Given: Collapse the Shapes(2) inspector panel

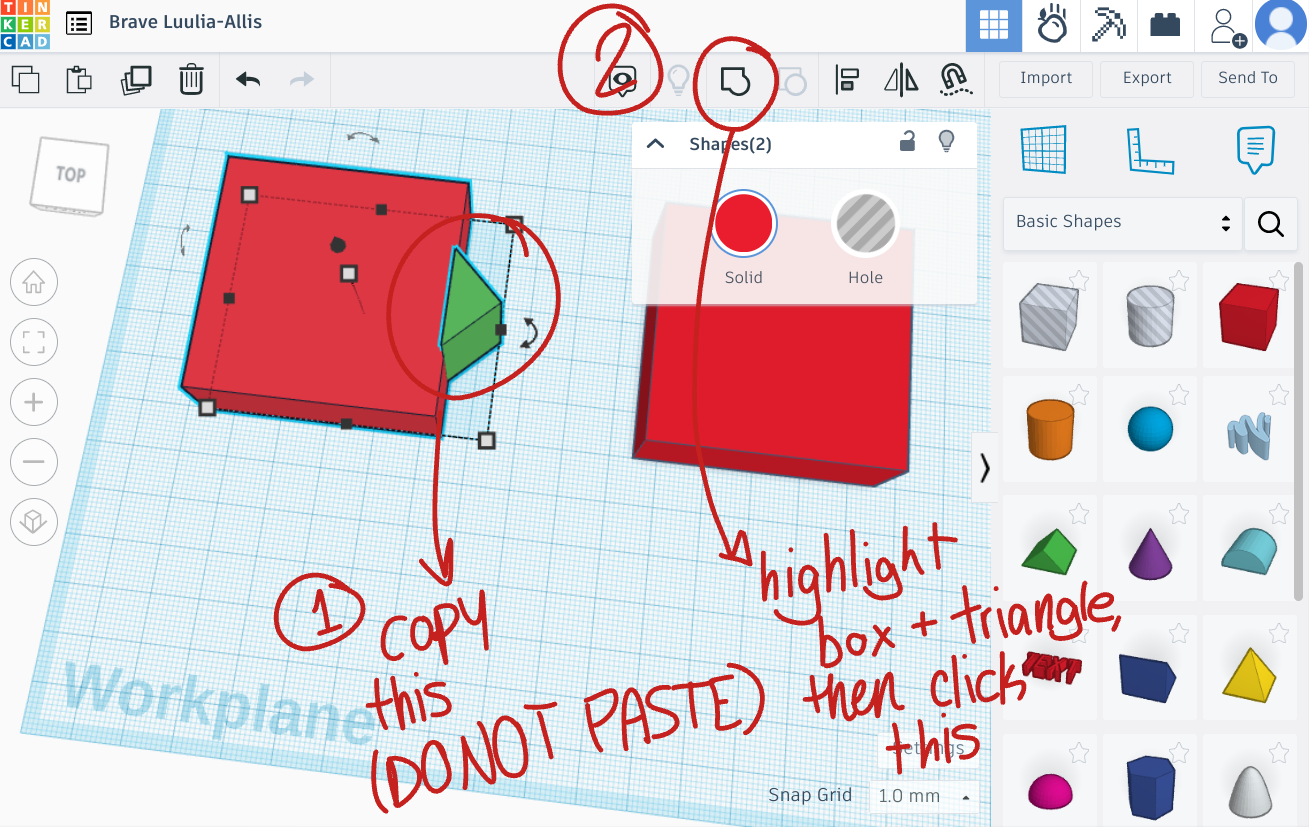Looking at the screenshot, I should pos(656,144).
